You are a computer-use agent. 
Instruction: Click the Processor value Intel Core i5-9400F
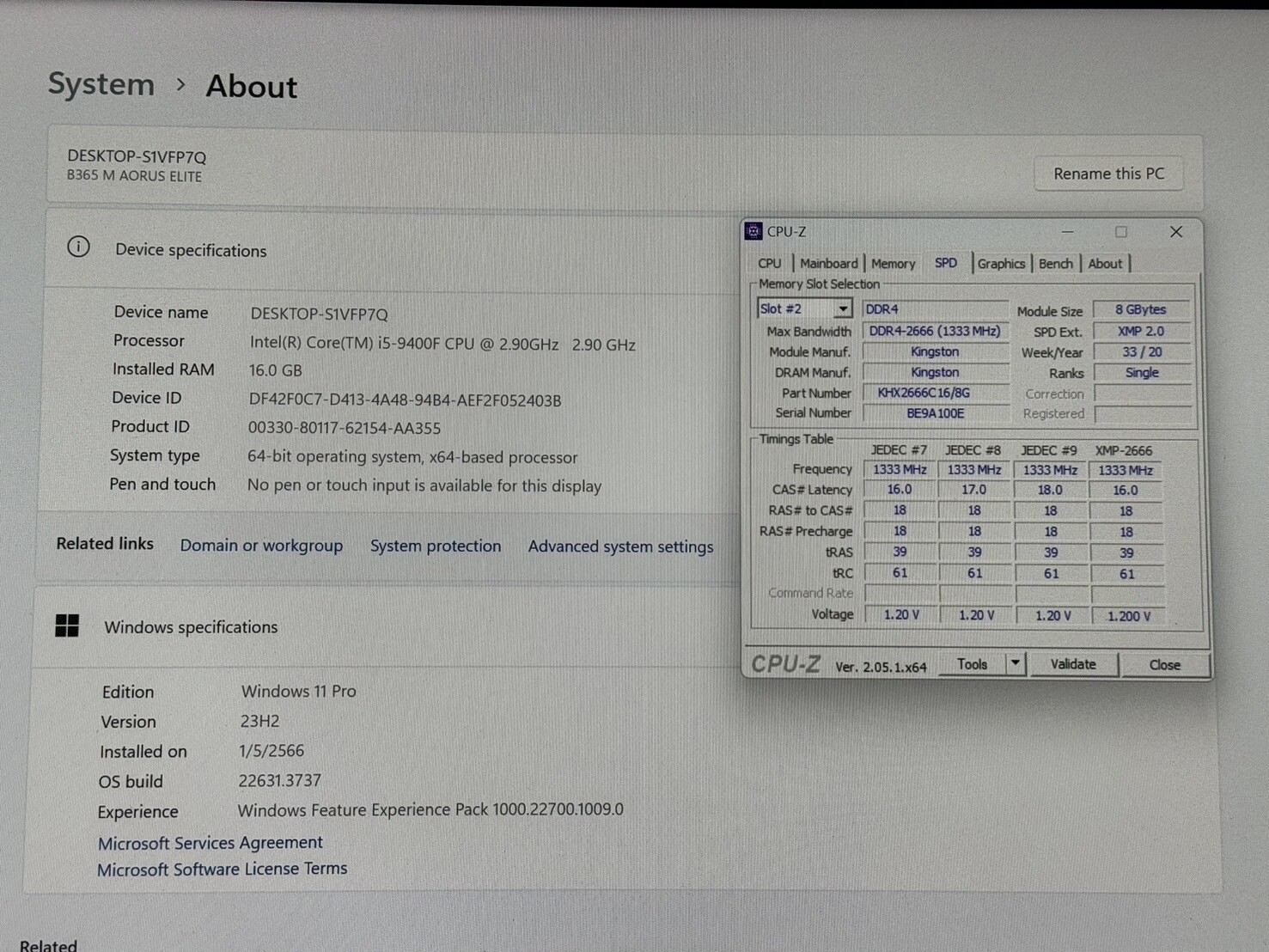tap(442, 344)
